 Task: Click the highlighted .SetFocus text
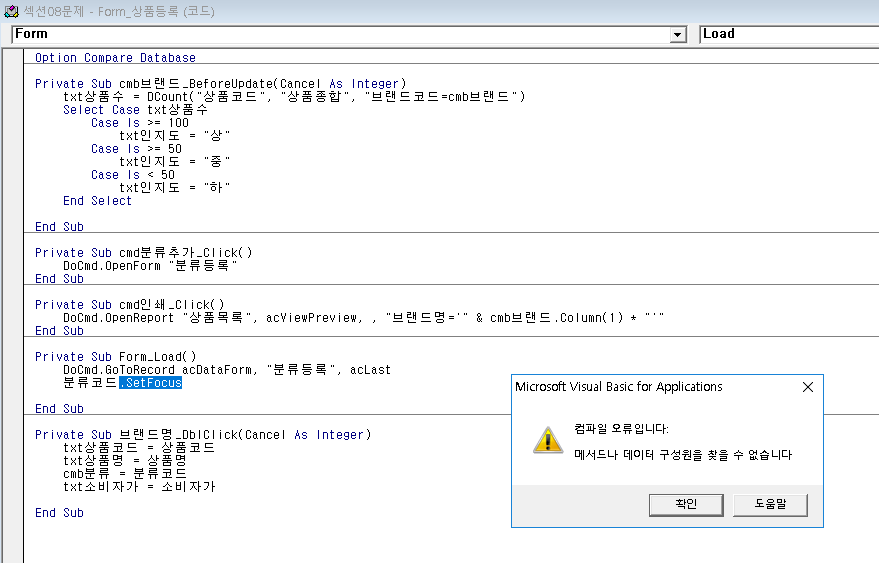click(x=150, y=383)
